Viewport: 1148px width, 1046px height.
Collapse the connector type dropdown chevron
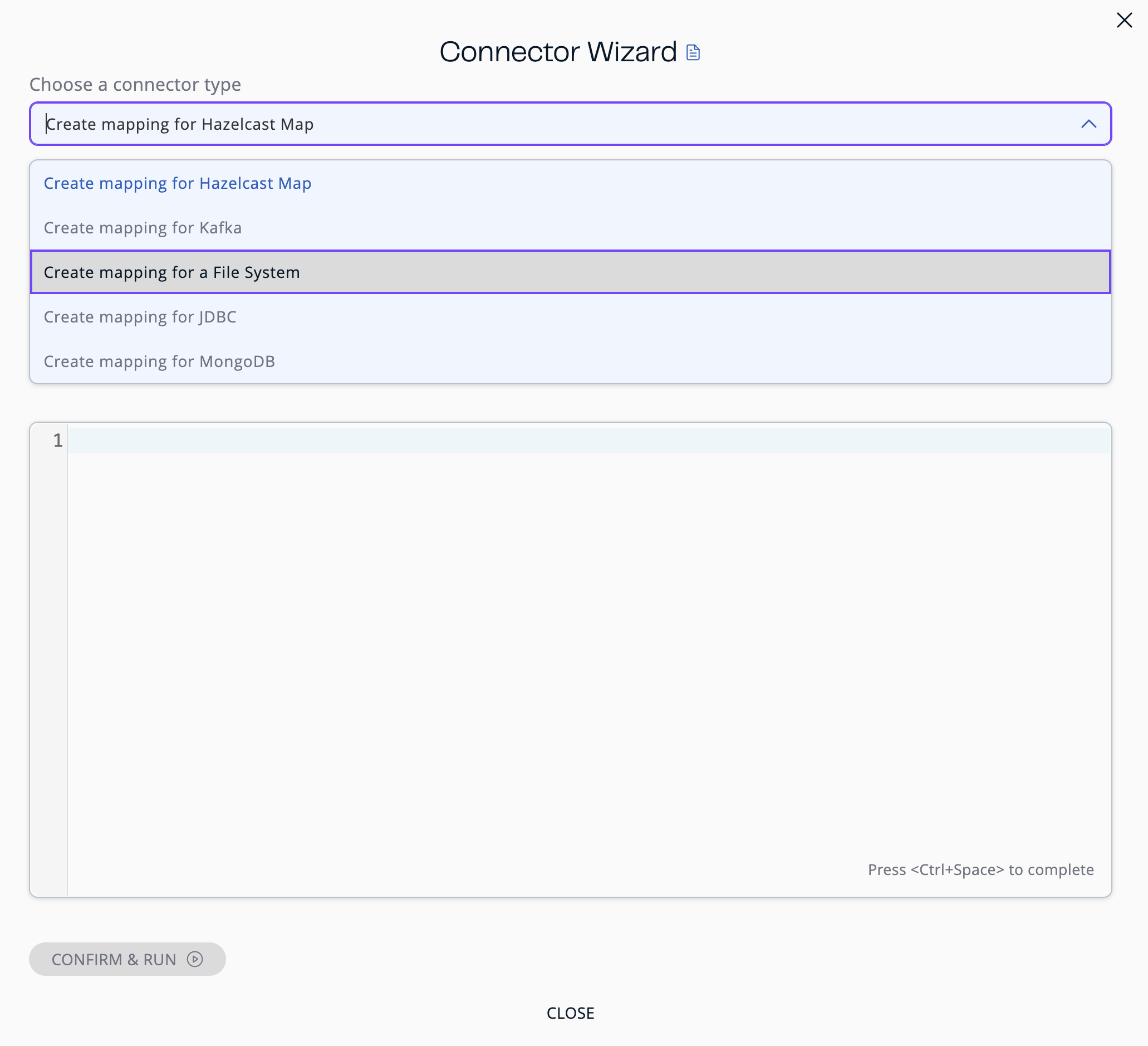(1088, 124)
